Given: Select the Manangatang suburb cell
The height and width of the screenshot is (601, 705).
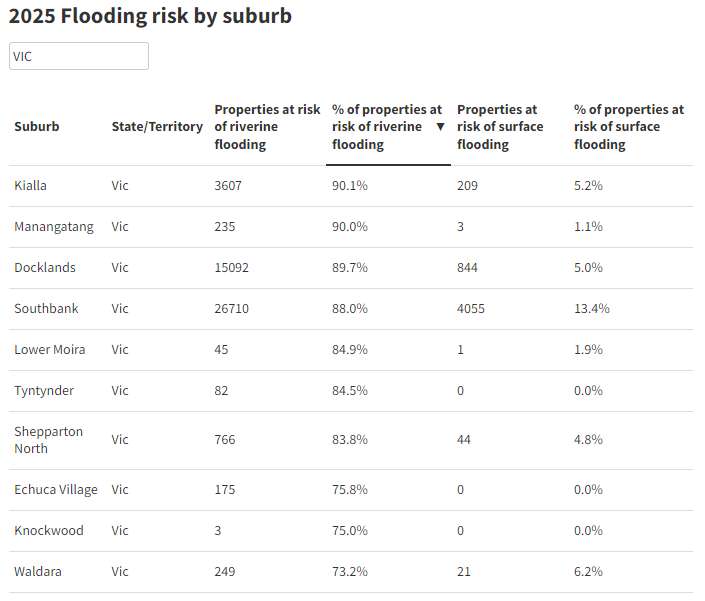Looking at the screenshot, I should pyautogui.click(x=54, y=227).
